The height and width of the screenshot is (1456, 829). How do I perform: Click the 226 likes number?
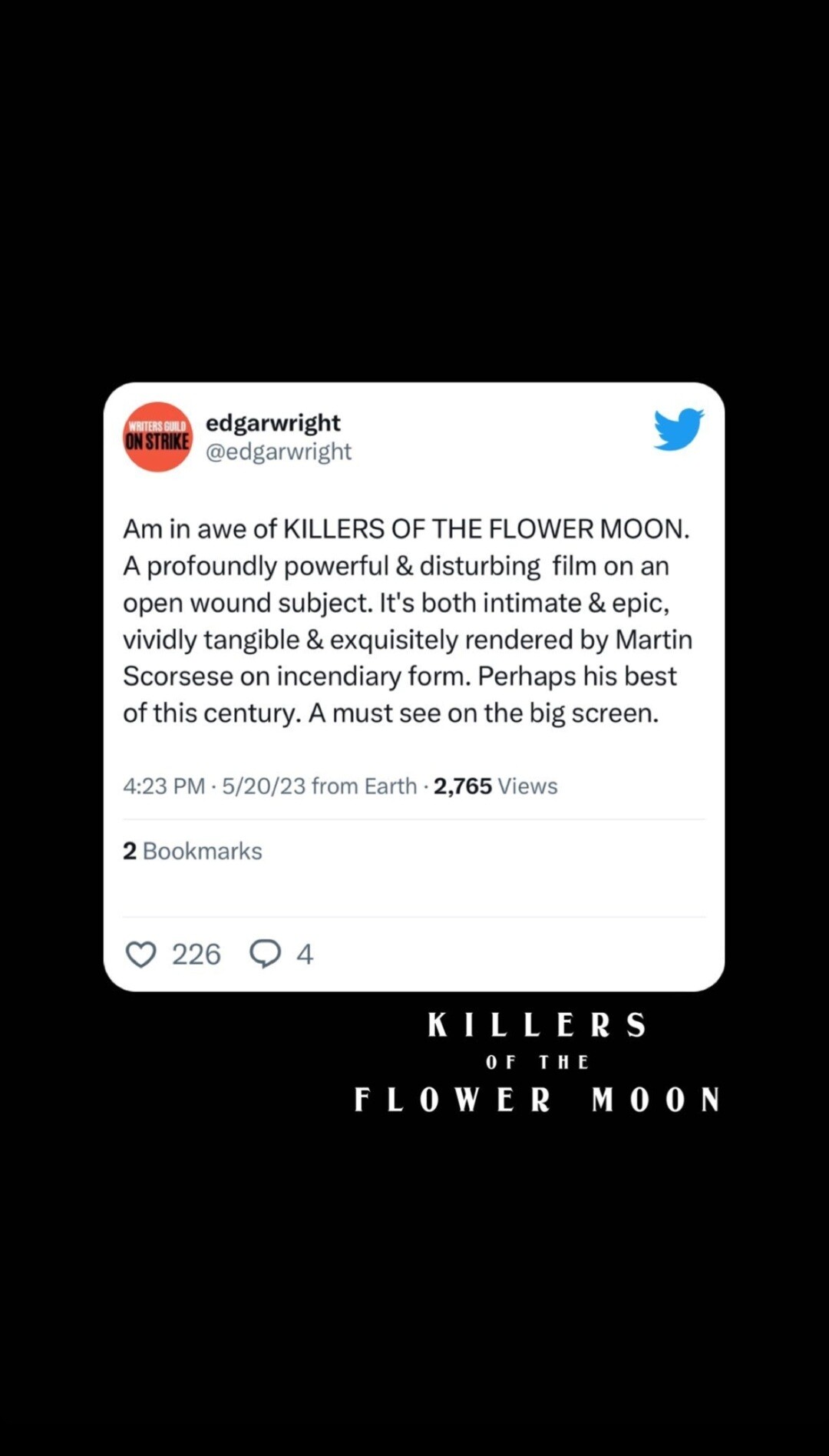tap(196, 955)
